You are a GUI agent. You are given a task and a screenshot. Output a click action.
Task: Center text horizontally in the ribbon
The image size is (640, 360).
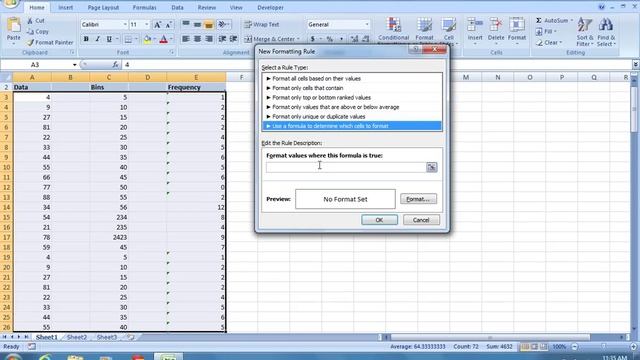click(x=197, y=39)
